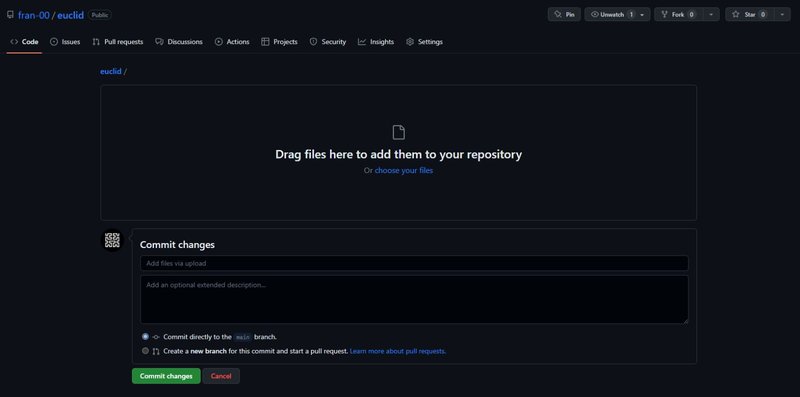Click the choose your files link
800x397 pixels.
coord(404,170)
